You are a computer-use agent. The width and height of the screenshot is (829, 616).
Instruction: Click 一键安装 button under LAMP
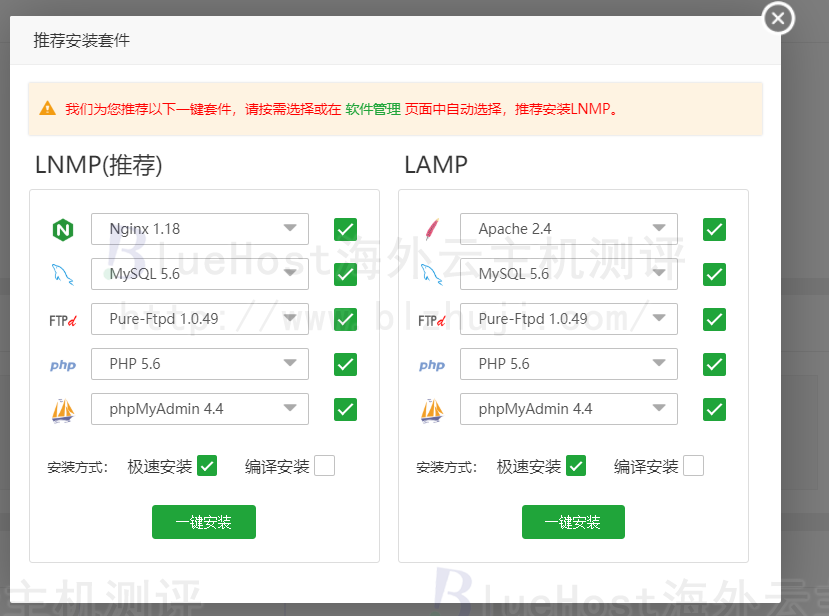[x=573, y=522]
